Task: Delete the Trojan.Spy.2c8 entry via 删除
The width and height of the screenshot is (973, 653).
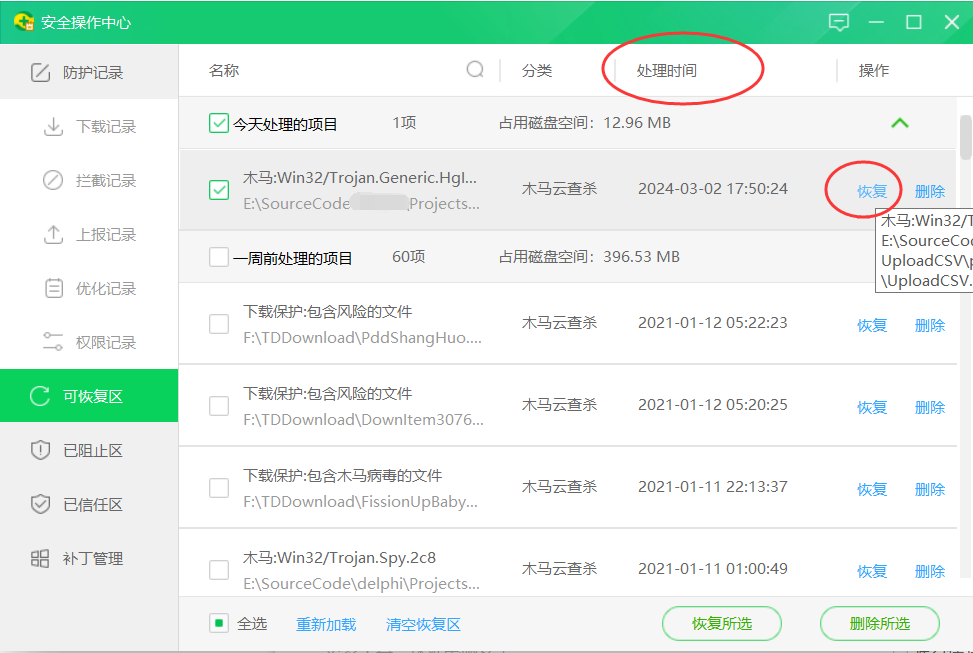Action: coord(929,571)
